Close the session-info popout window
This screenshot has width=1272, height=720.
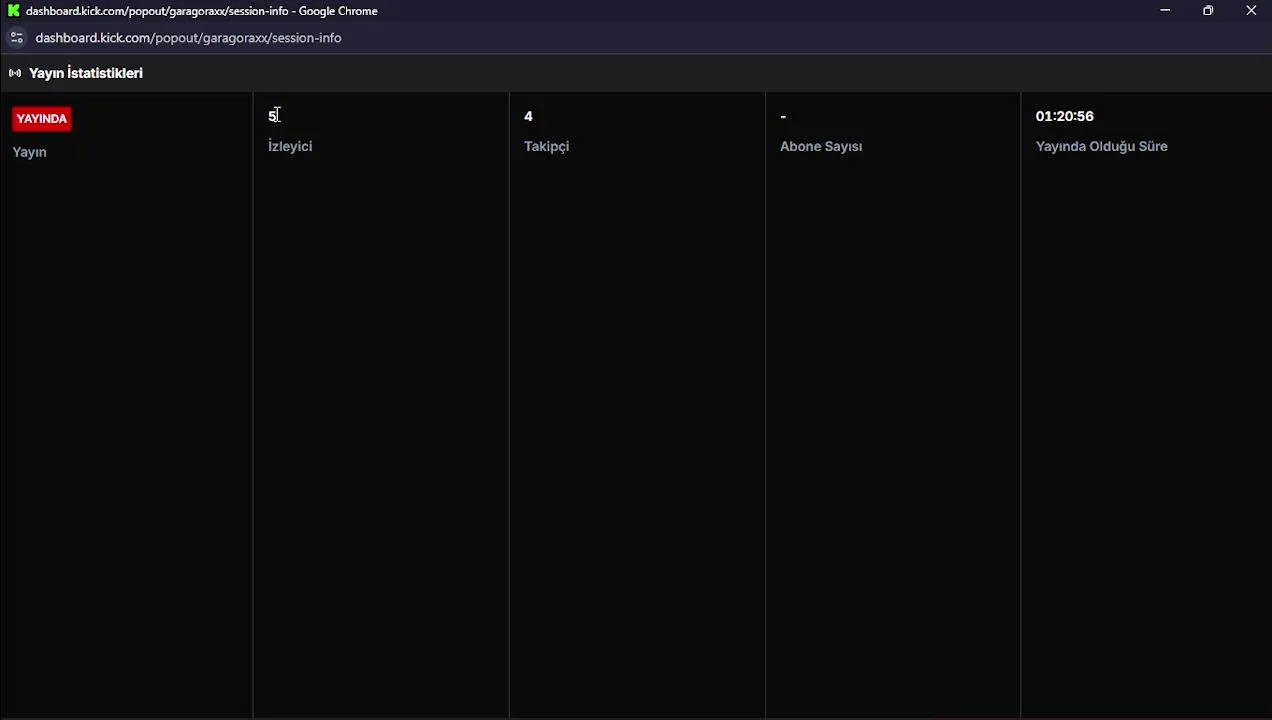tap(1251, 11)
